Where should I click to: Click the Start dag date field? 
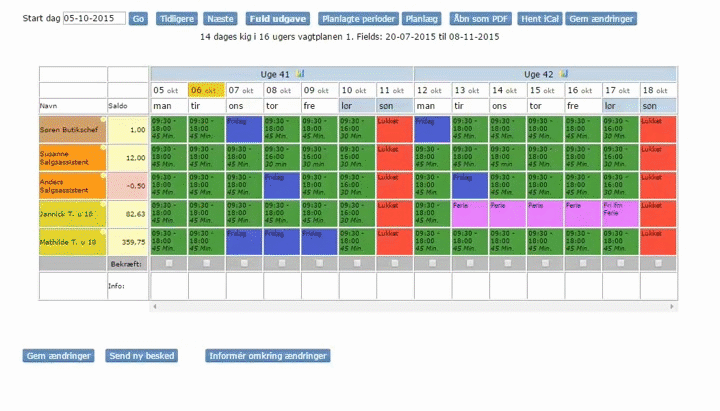click(x=94, y=18)
